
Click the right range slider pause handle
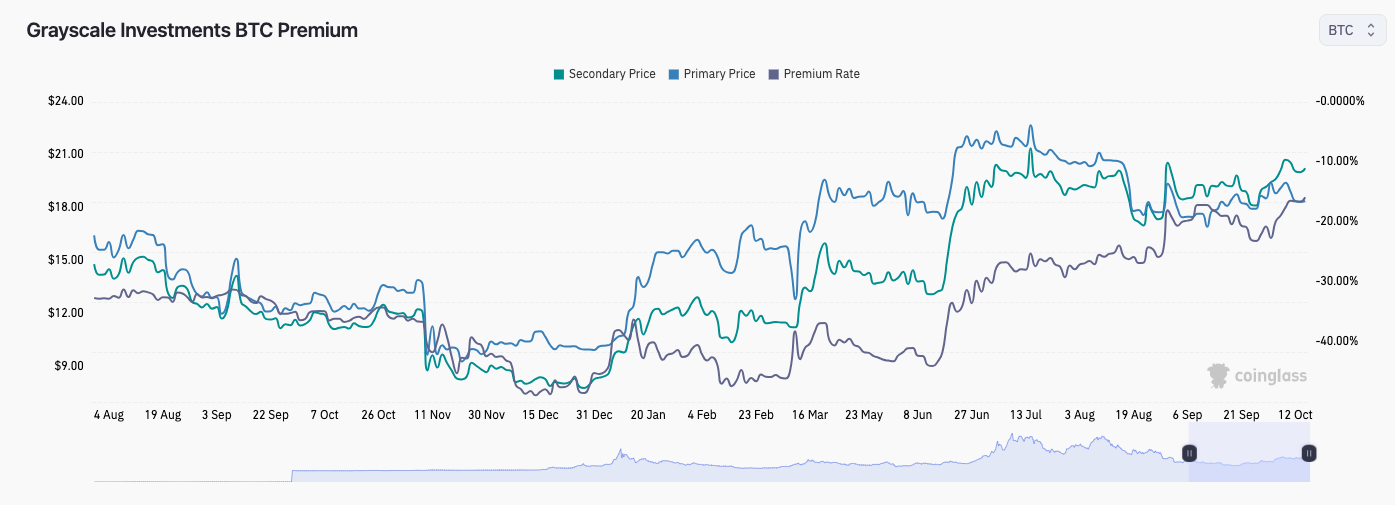[1308, 453]
